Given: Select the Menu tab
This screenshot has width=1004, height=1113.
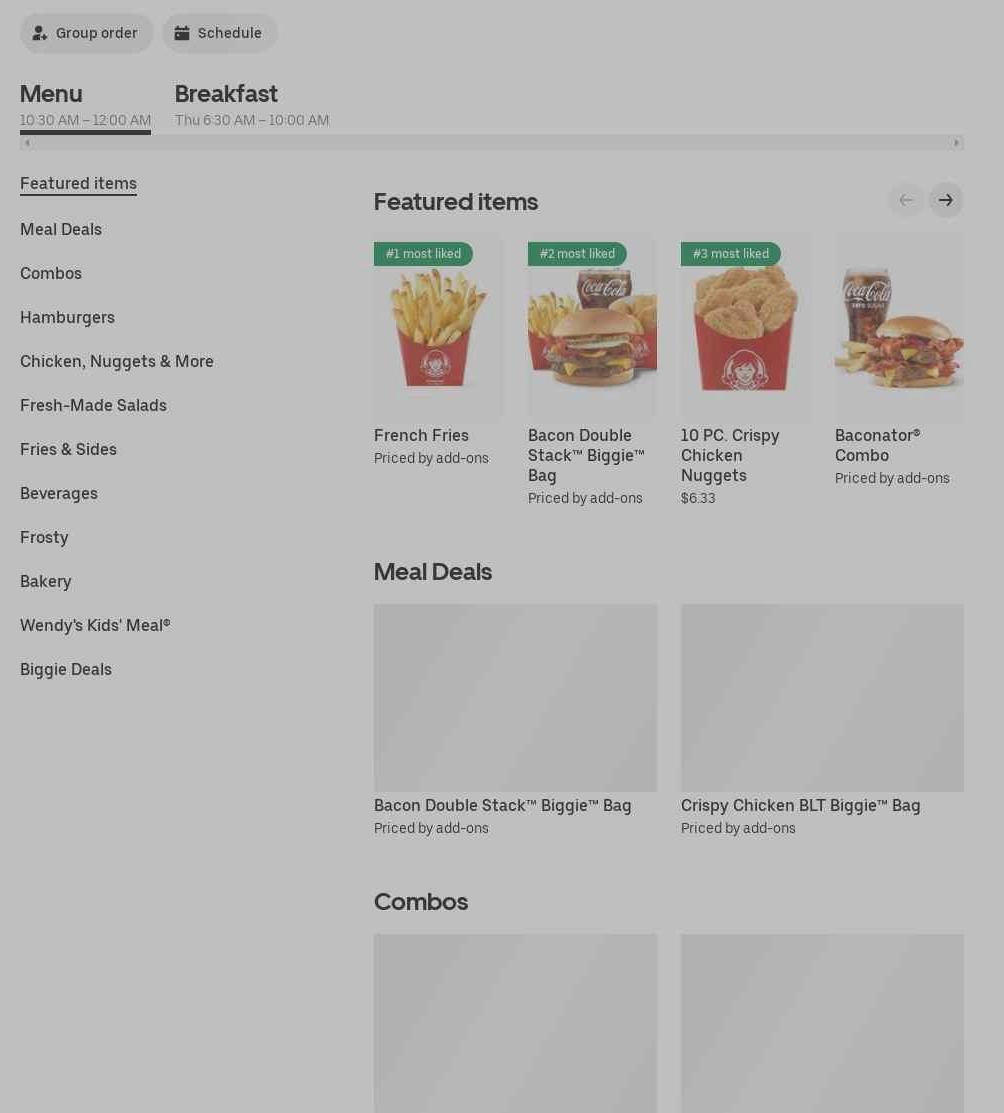Looking at the screenshot, I should [85, 105].
